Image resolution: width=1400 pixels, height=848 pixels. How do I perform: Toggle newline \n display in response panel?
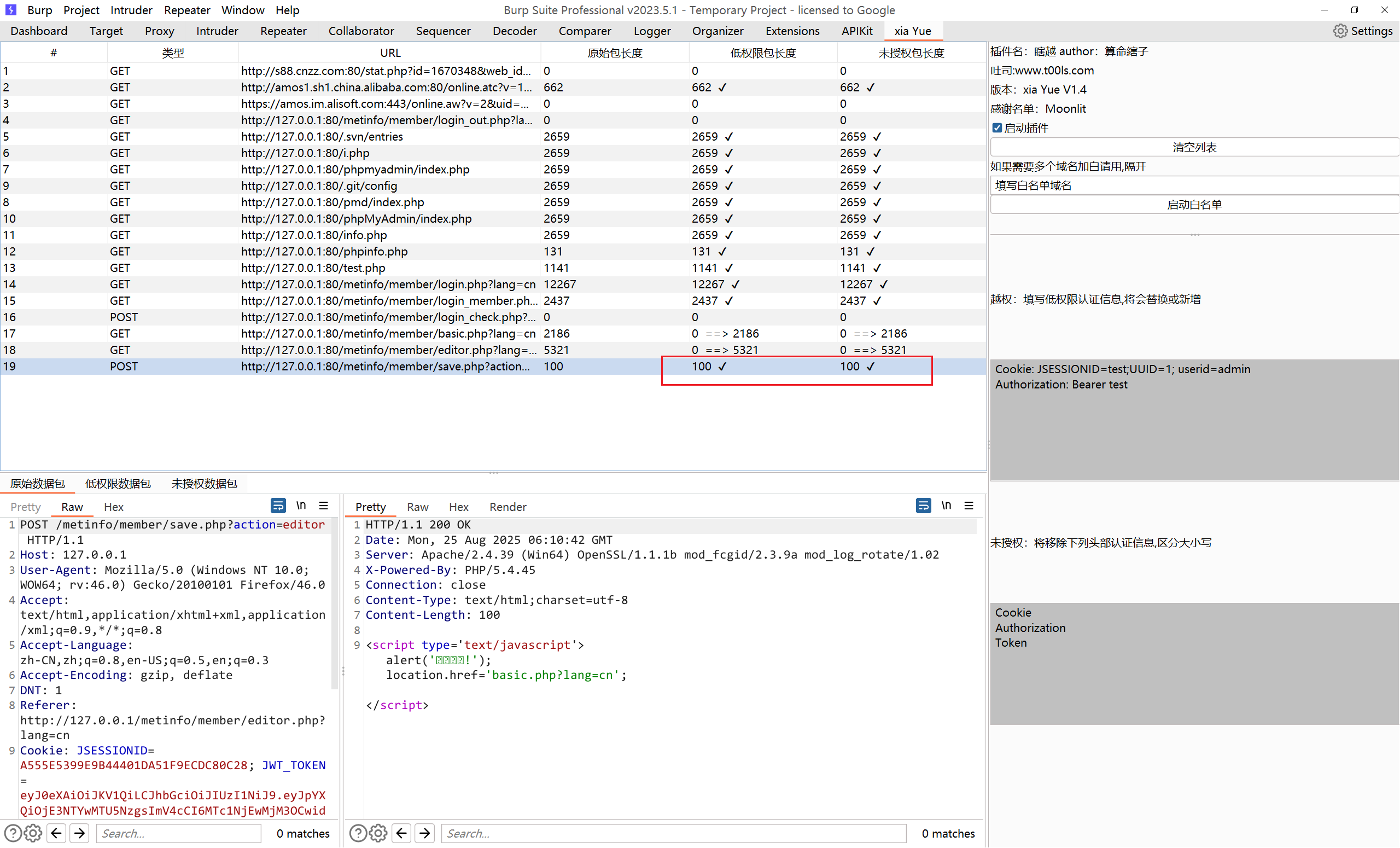[946, 506]
